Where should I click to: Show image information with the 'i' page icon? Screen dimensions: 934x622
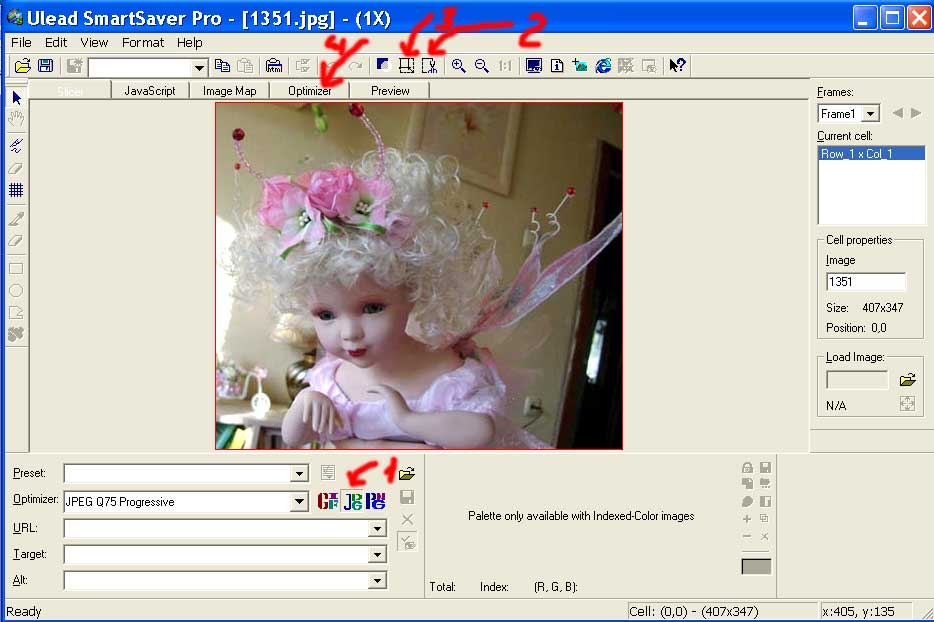557,66
